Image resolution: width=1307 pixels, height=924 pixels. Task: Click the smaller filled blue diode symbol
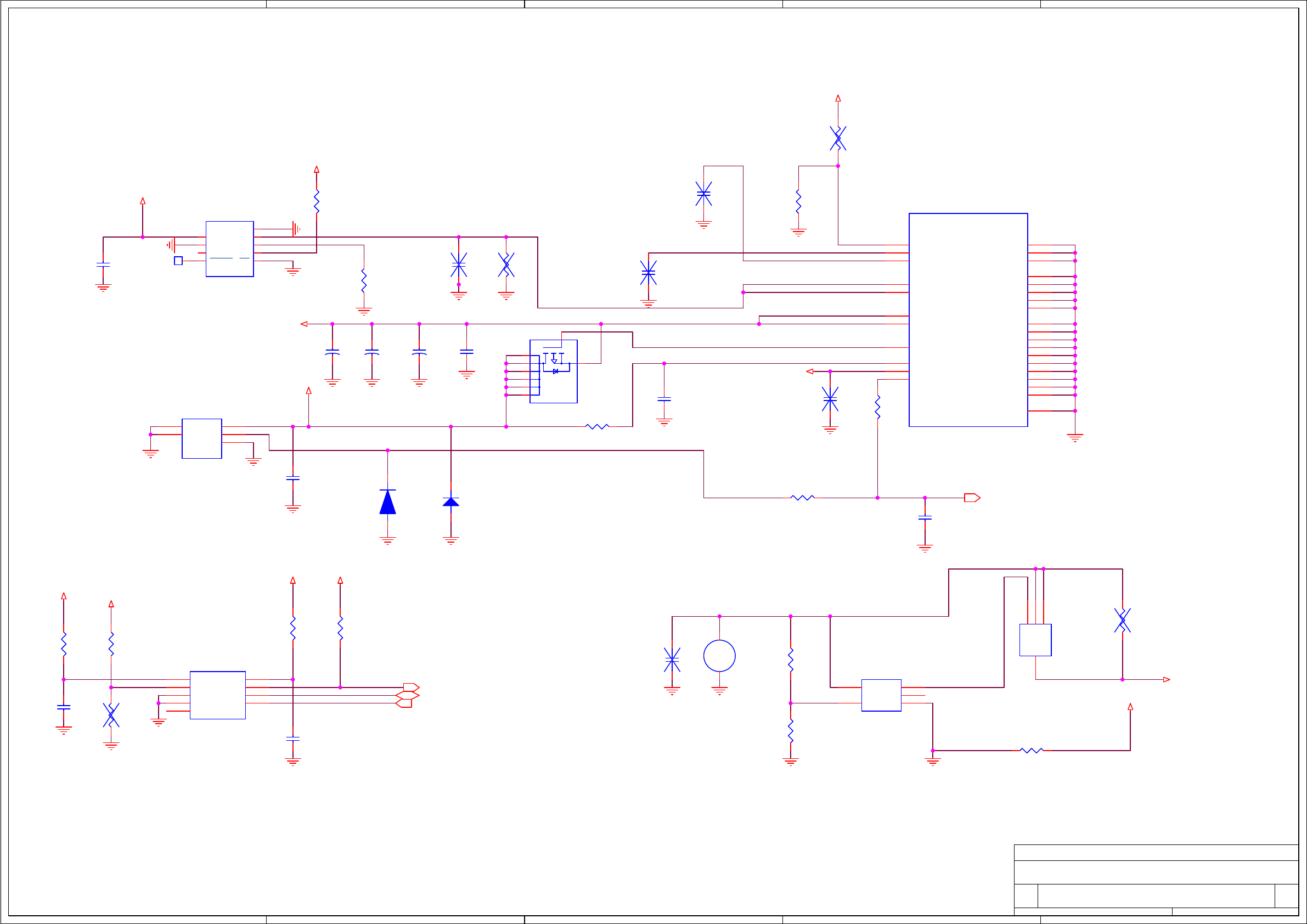click(x=451, y=502)
